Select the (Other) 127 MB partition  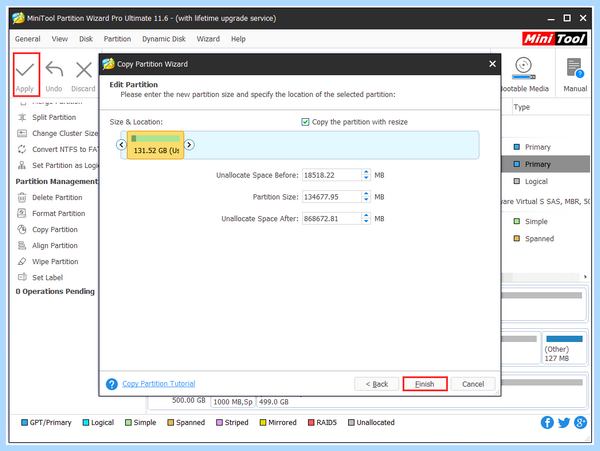pyautogui.click(x=564, y=348)
